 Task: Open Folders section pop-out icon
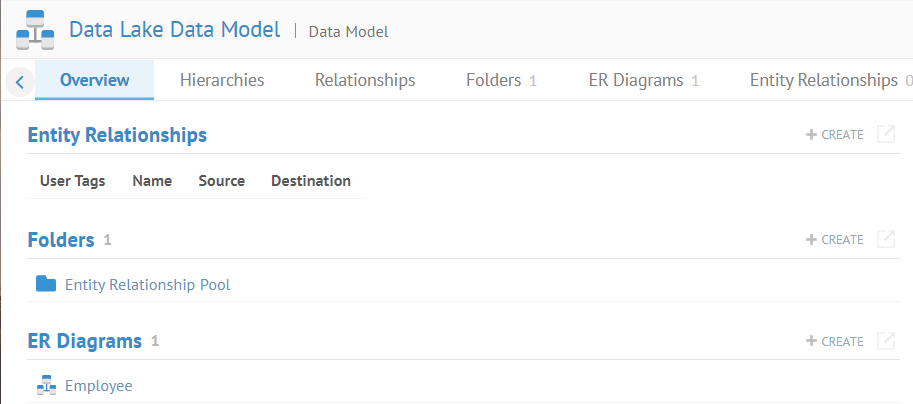click(x=885, y=239)
